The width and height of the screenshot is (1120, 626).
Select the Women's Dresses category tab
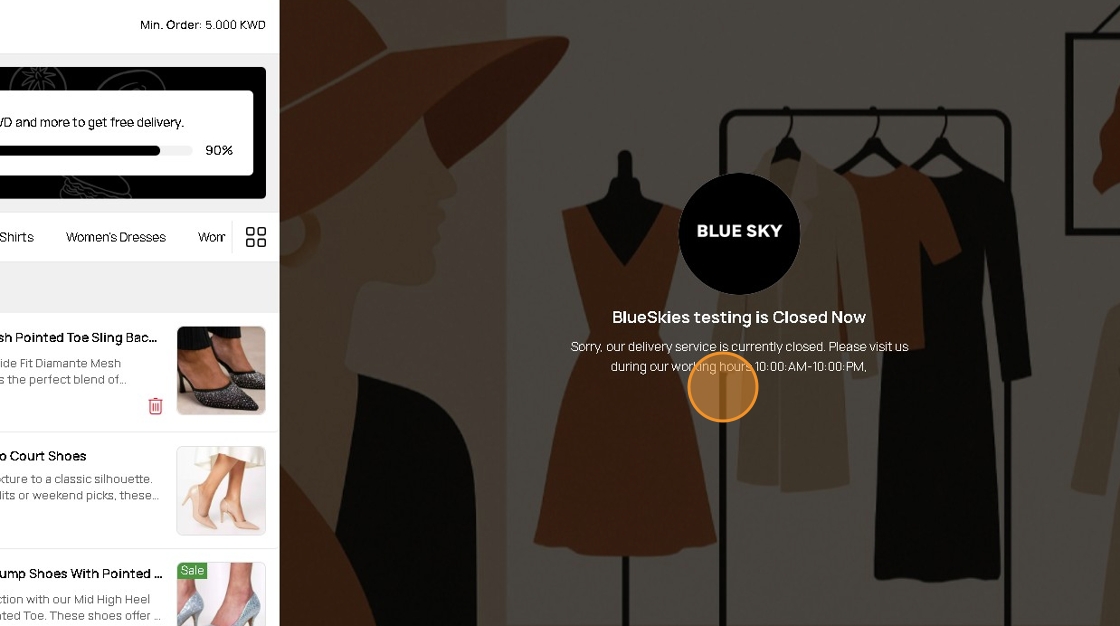(116, 237)
